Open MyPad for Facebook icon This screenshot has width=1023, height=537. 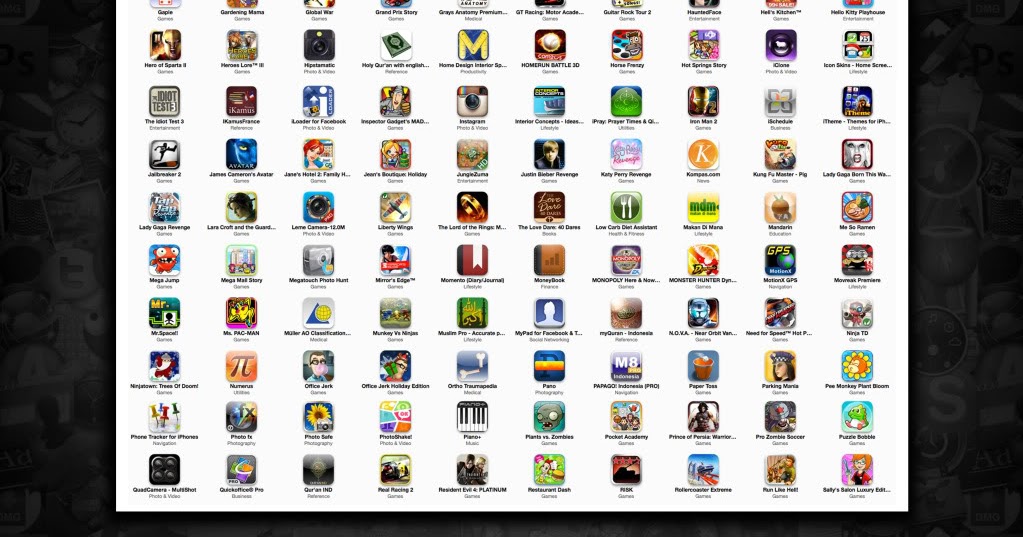549,313
